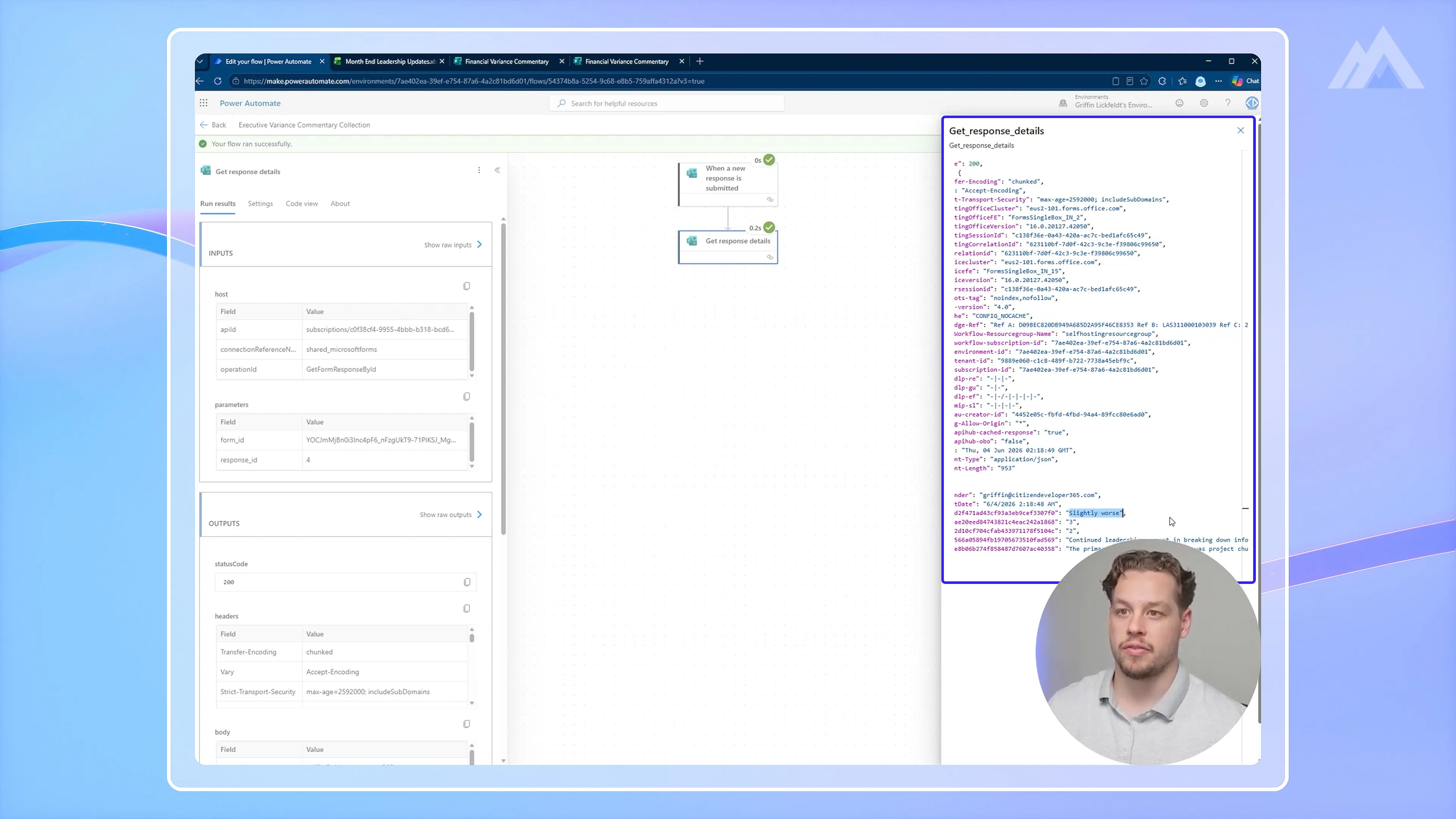Click the browser address bar URL
Image resolution: width=1456 pixels, height=819 pixels.
[474, 81]
